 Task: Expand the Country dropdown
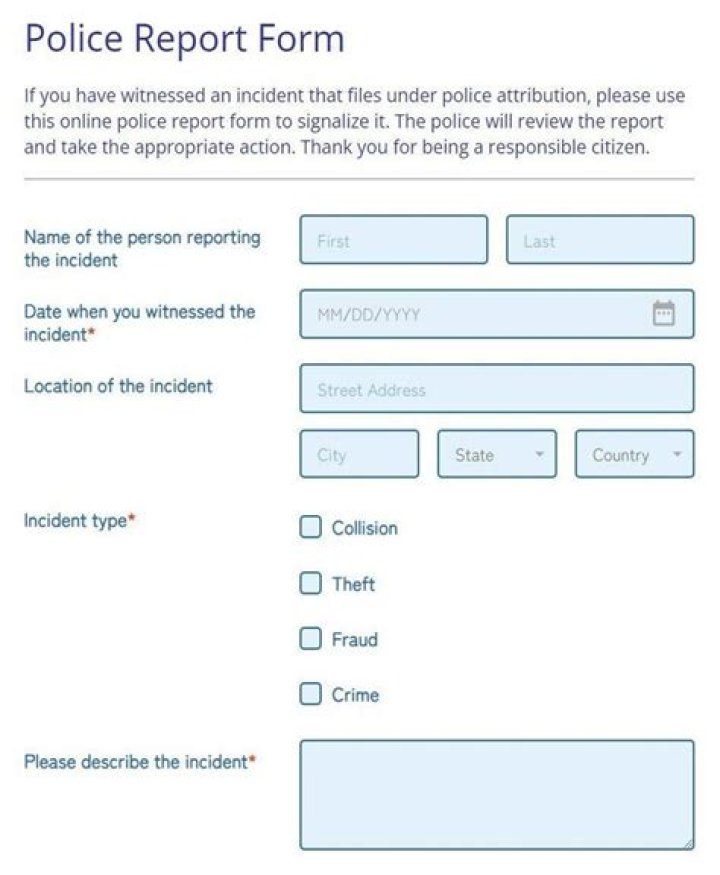[634, 455]
